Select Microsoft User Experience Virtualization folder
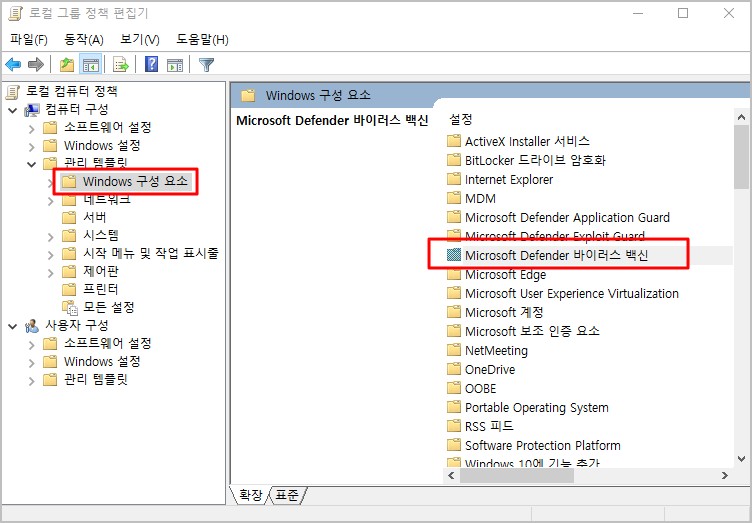The image size is (752, 523). pos(572,293)
